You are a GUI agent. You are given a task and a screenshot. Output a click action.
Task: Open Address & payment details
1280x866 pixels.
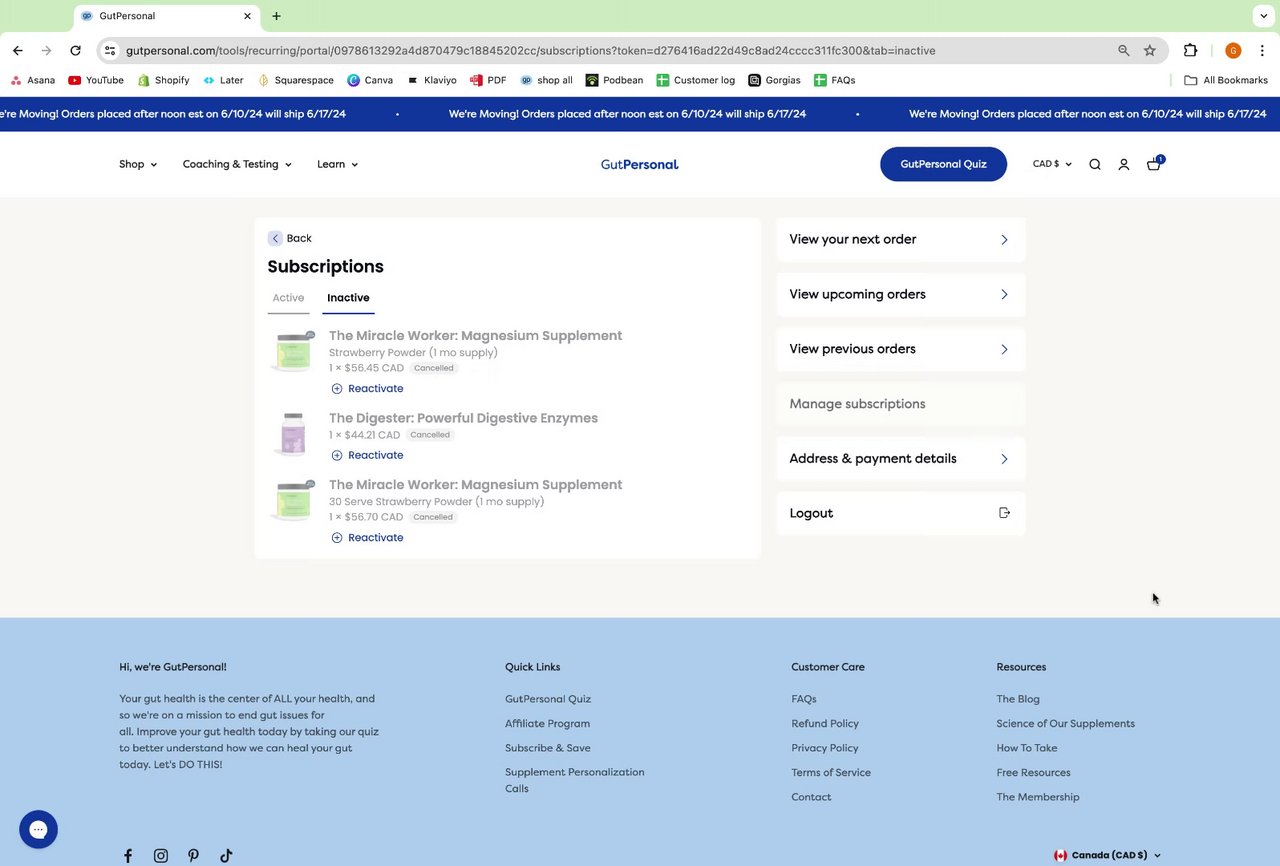900,459
